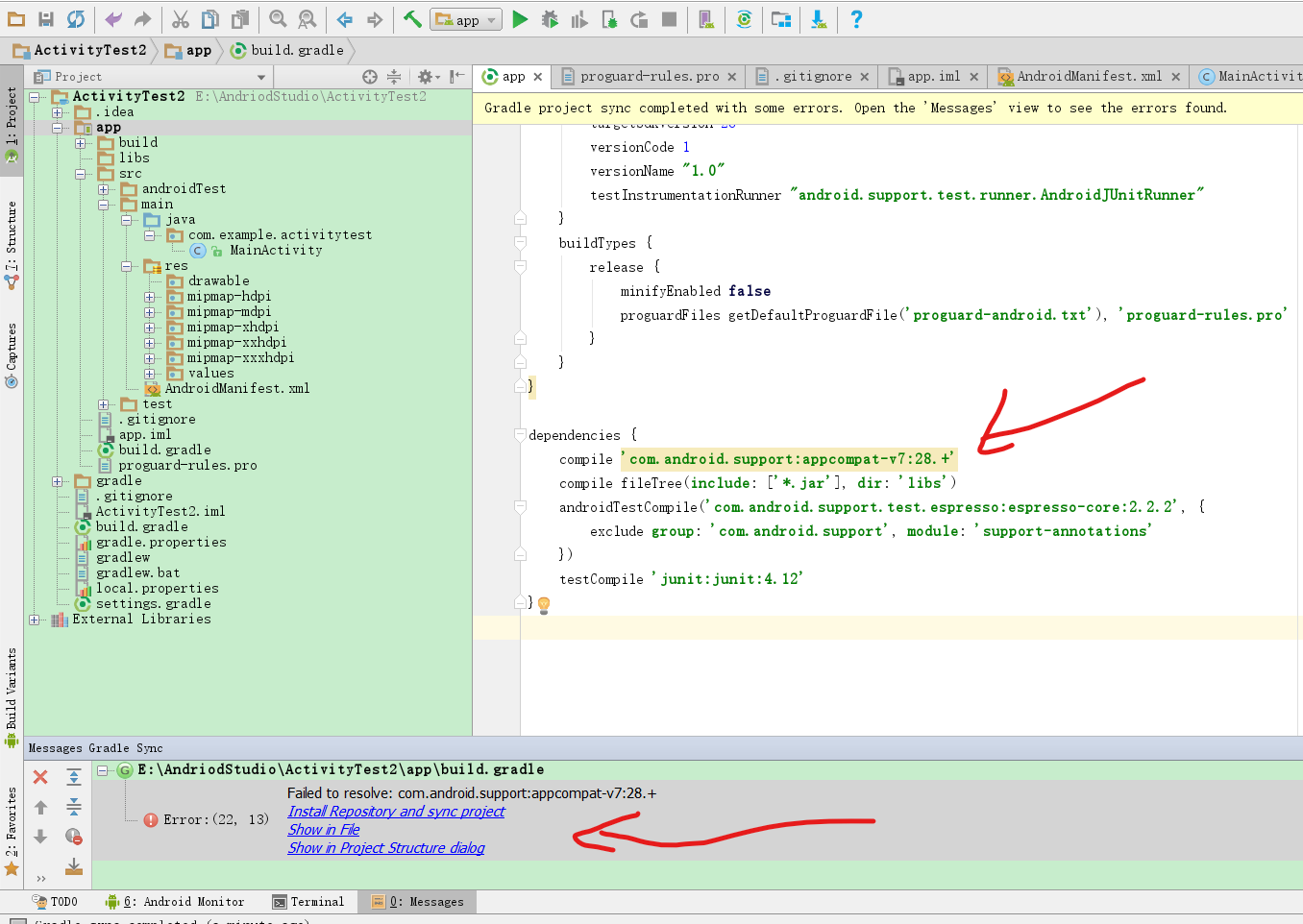Click the Replace magnifier icon

(307, 19)
